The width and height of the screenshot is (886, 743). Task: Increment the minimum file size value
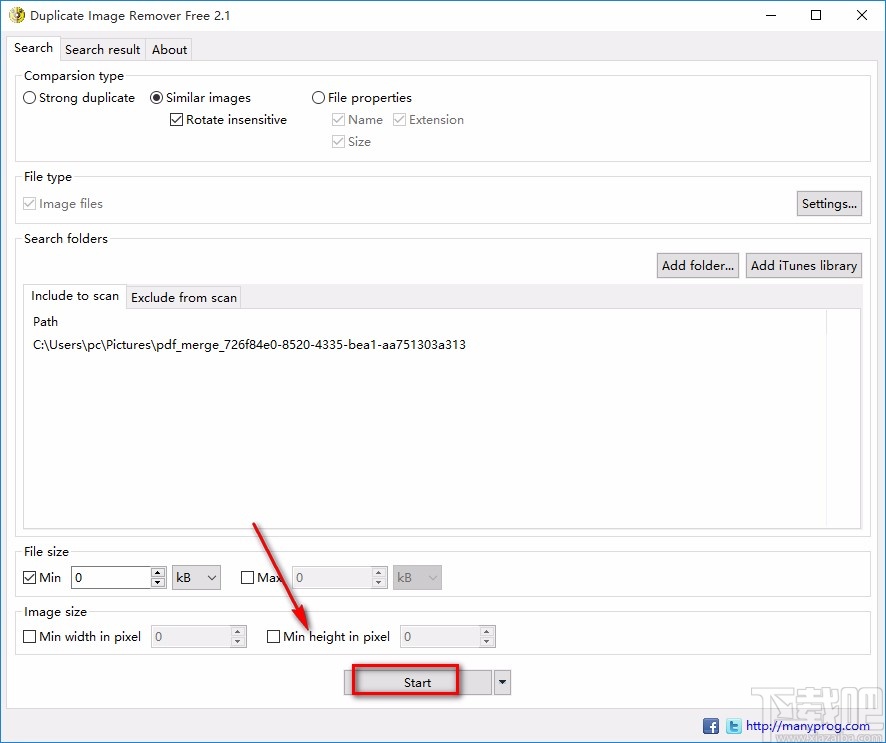click(x=157, y=572)
